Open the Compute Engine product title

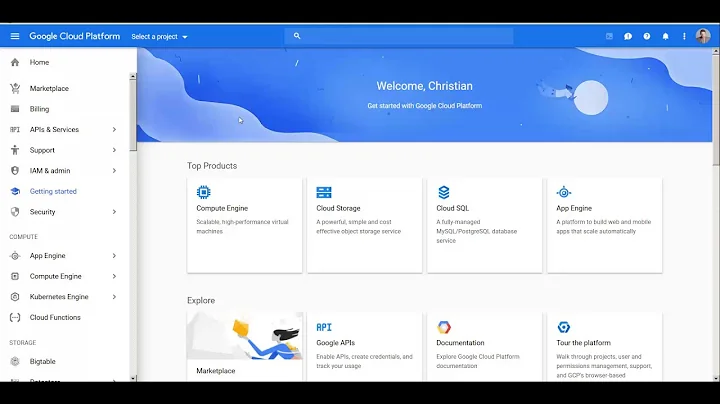pyautogui.click(x=222, y=208)
